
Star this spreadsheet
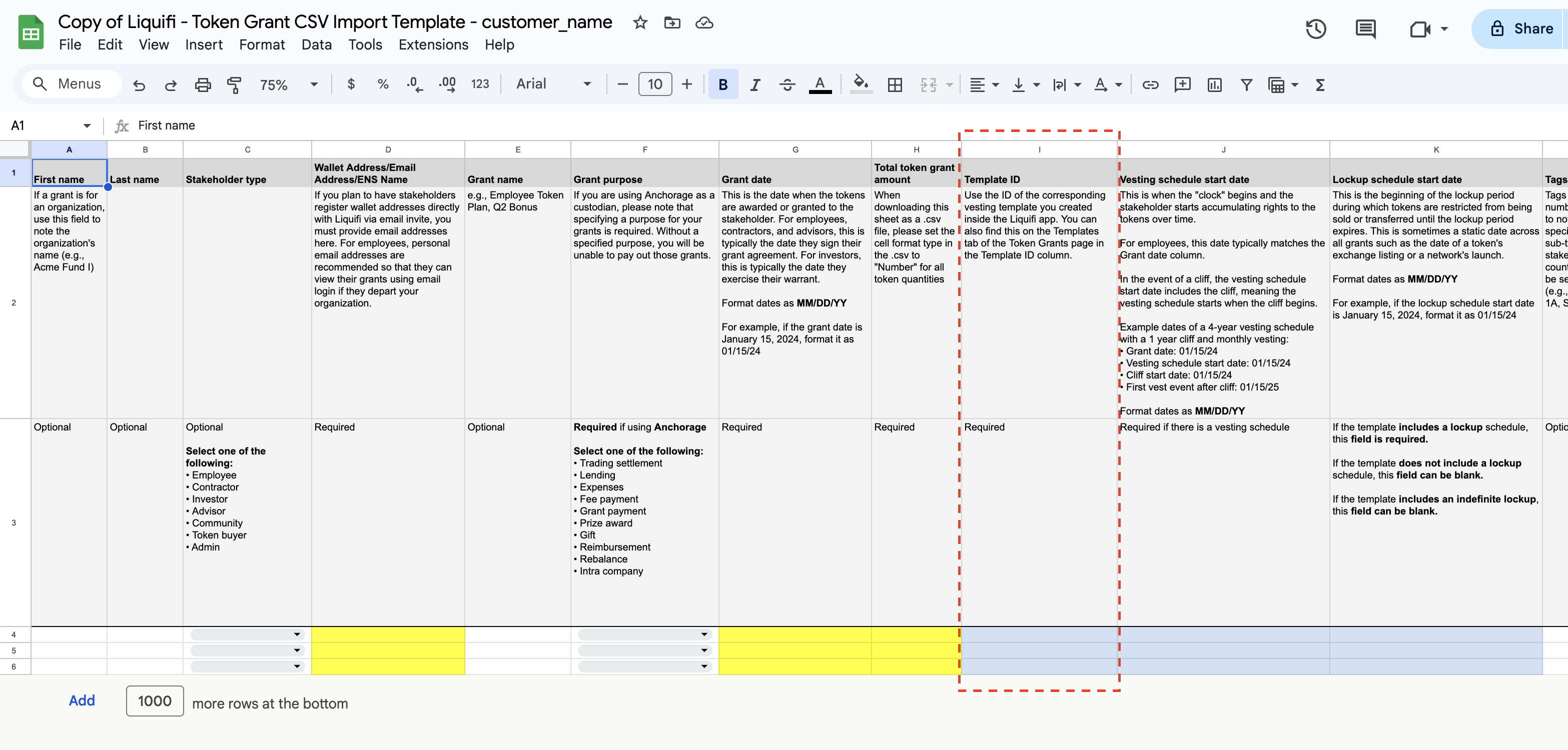(x=640, y=23)
